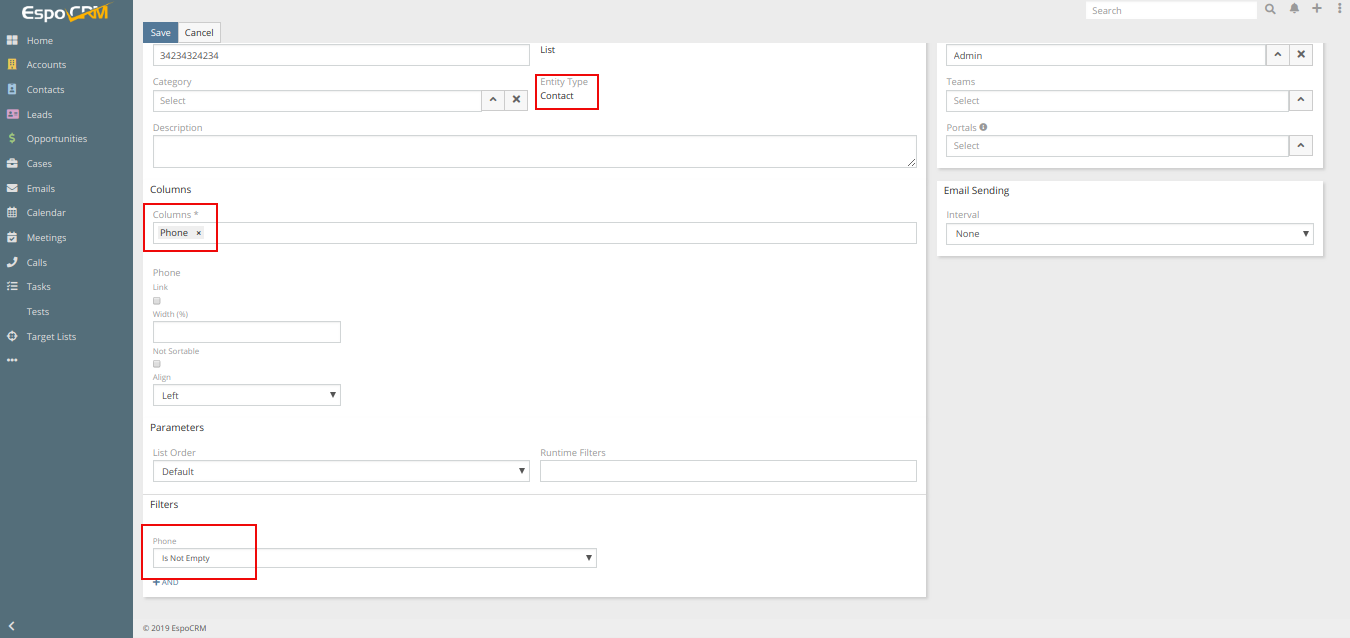
Task: Open the Phone filter condition dropdown
Action: pyautogui.click(x=374, y=558)
